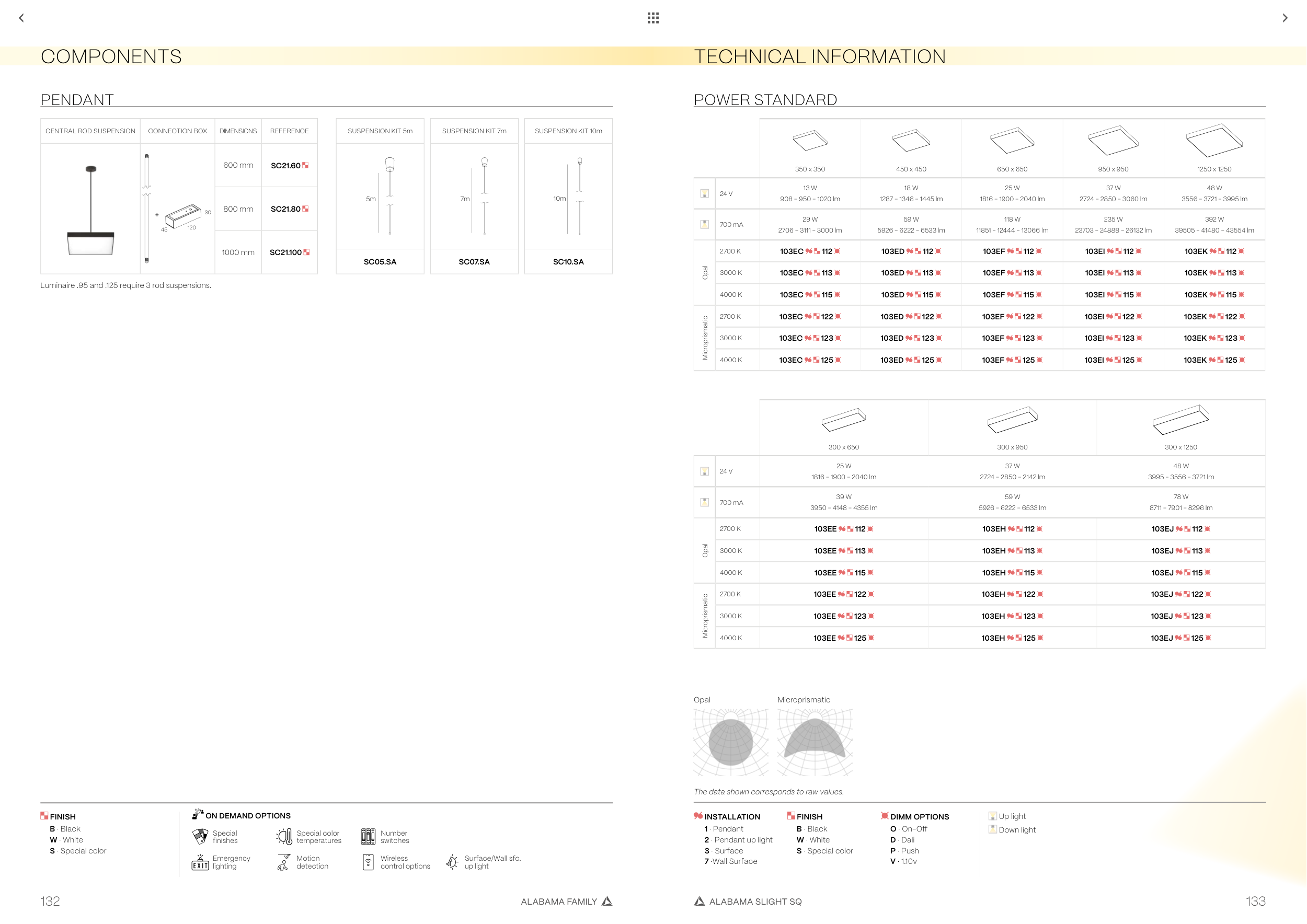Click the Number switches icon
Image resolution: width=1307 pixels, height=924 pixels.
tap(368, 836)
